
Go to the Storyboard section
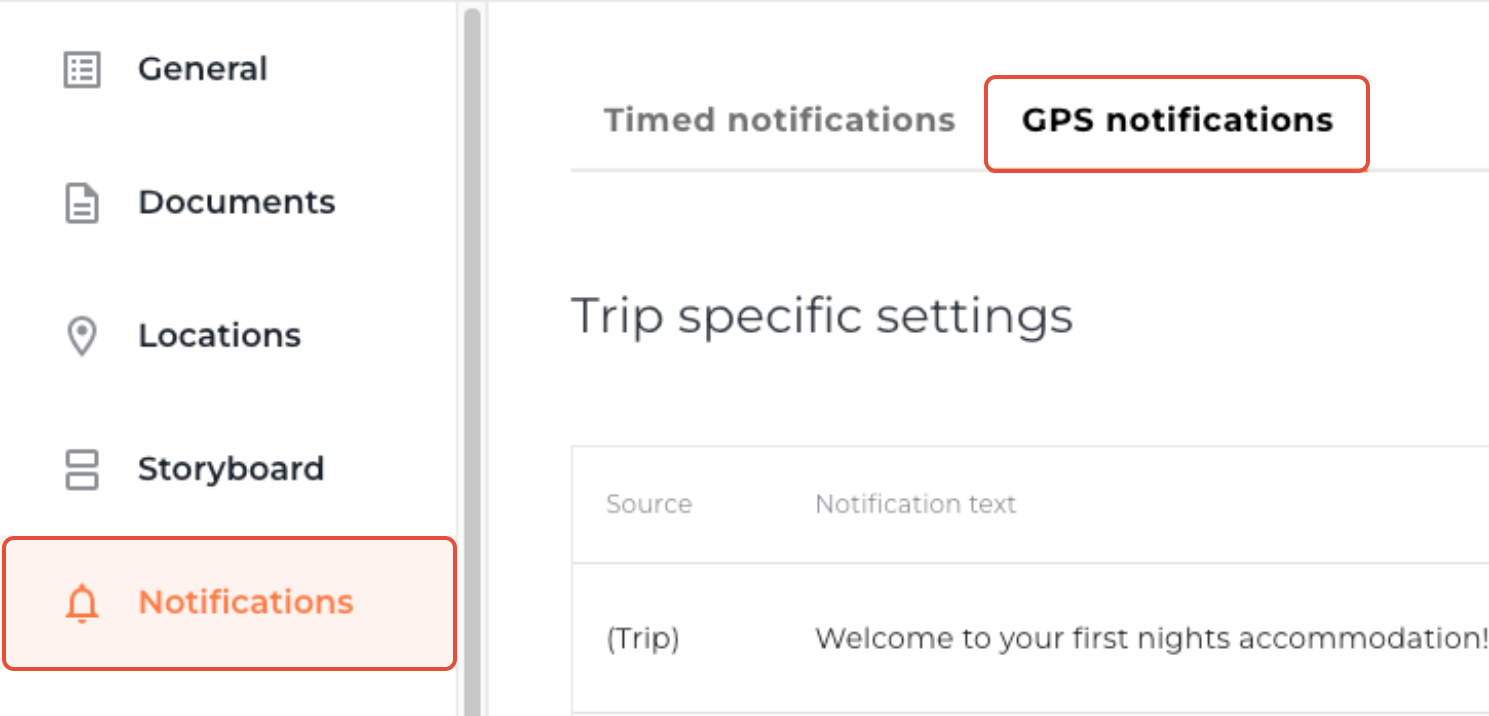231,469
